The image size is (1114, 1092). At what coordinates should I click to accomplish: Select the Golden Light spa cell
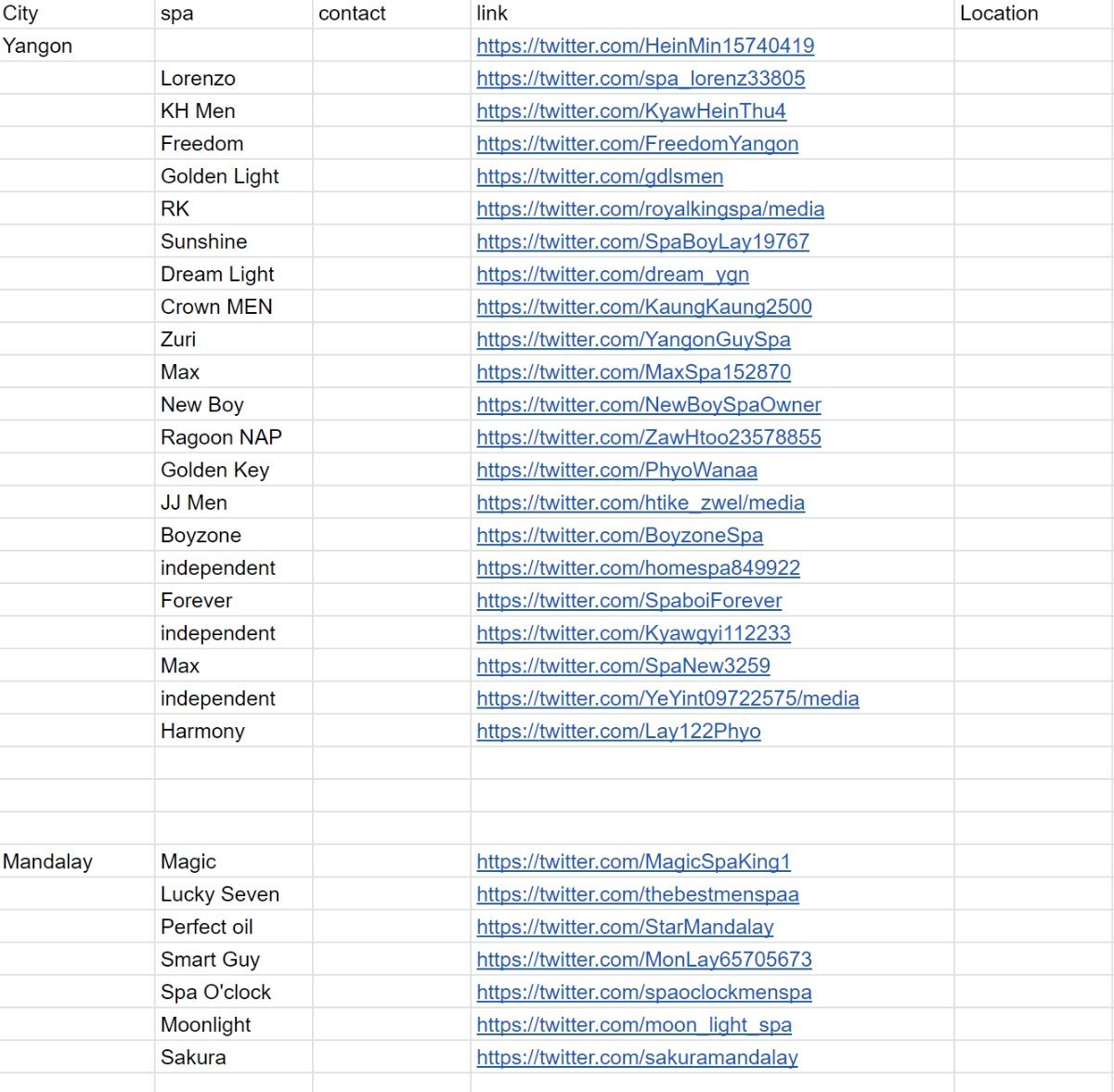click(x=234, y=176)
